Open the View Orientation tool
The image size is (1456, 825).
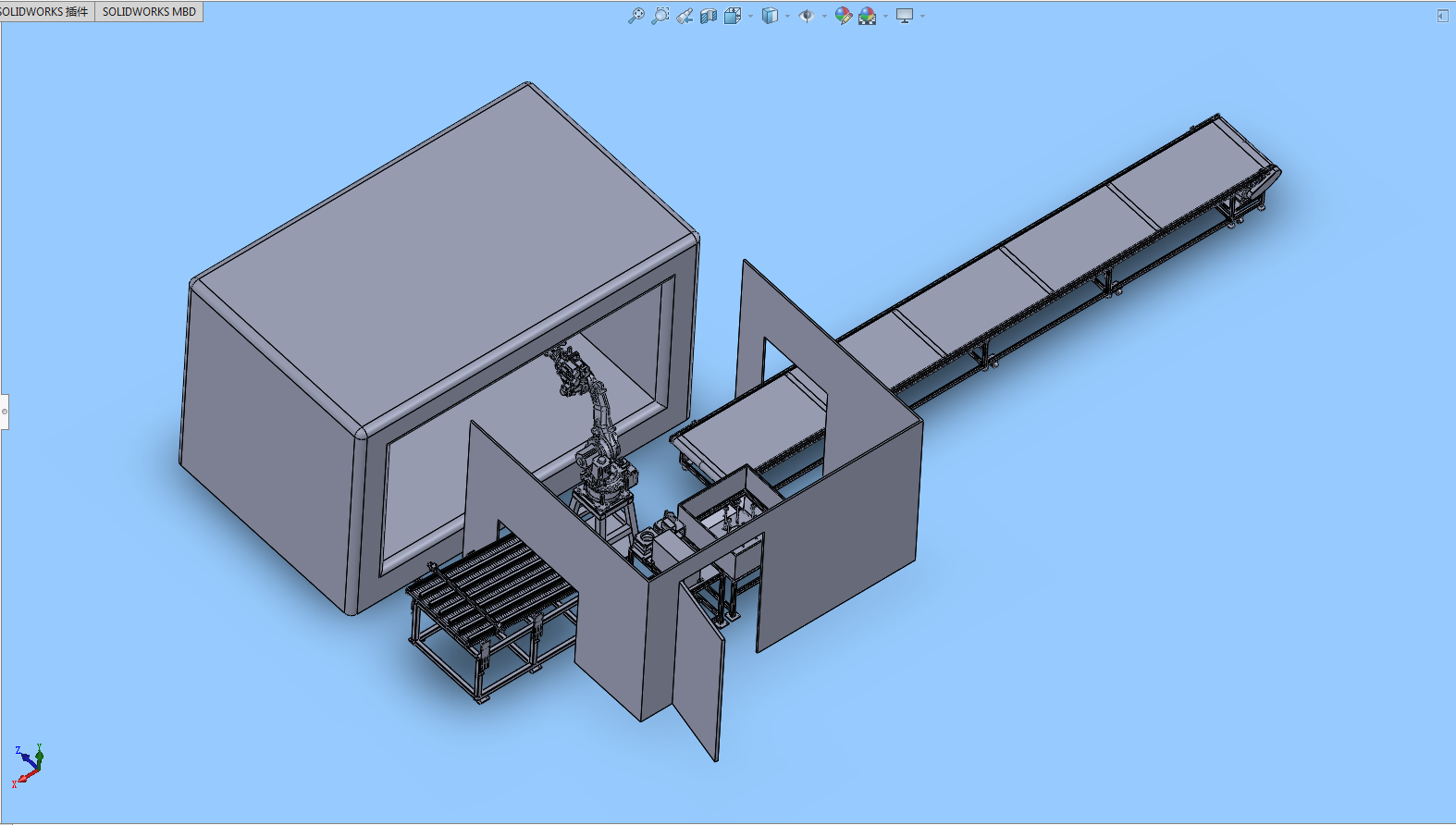coord(733,16)
